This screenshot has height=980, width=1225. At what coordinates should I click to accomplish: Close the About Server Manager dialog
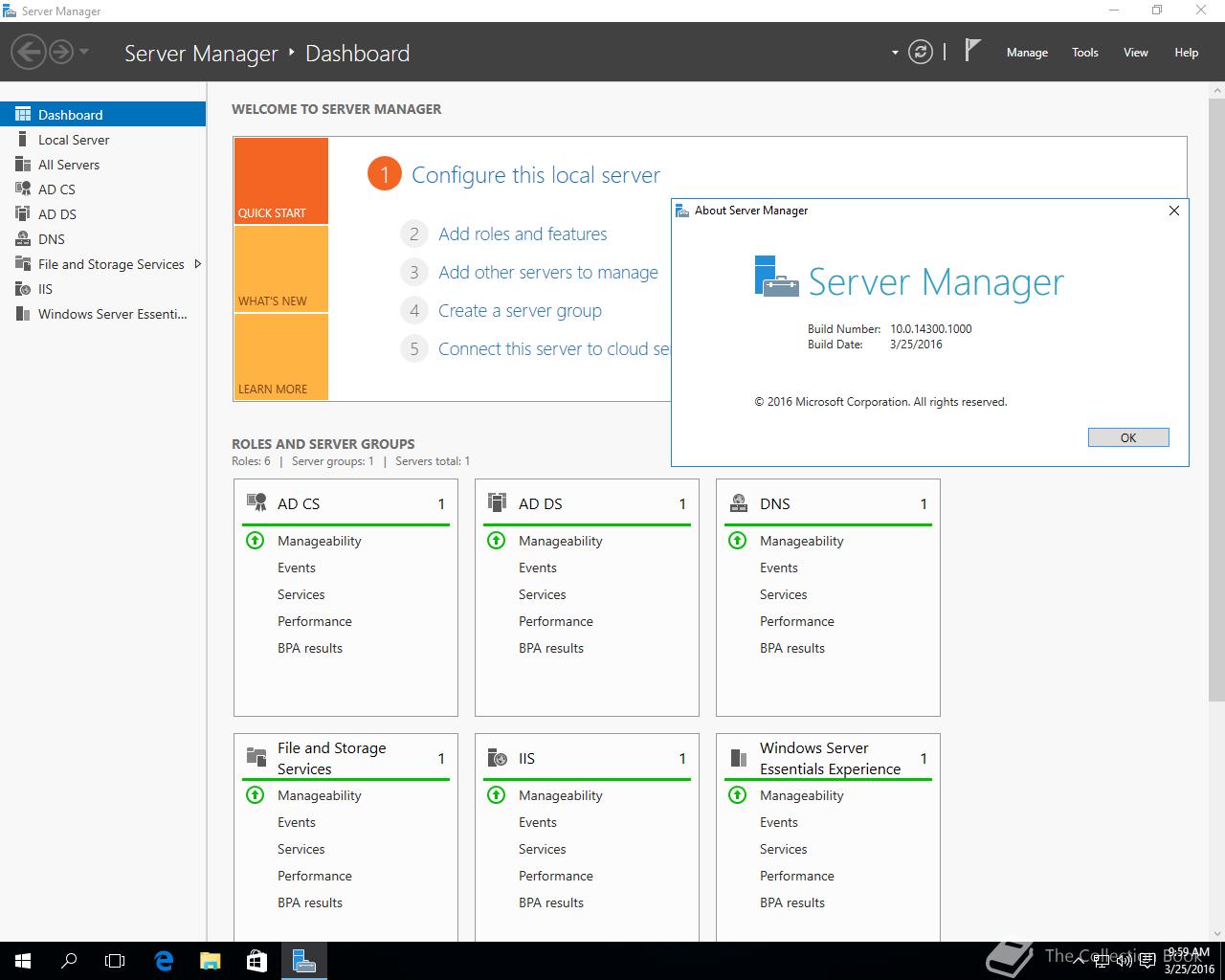click(1174, 211)
